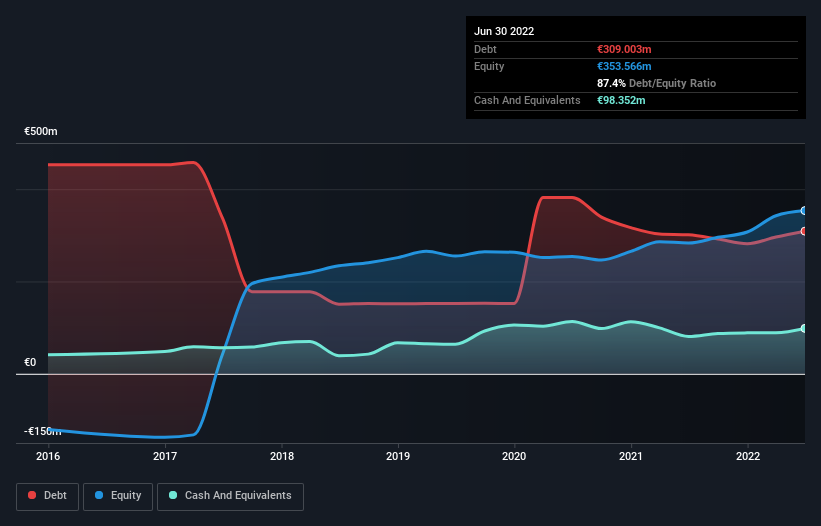The height and width of the screenshot is (526, 821).
Task: Click the Debt label in tooltip
Action: point(485,49)
